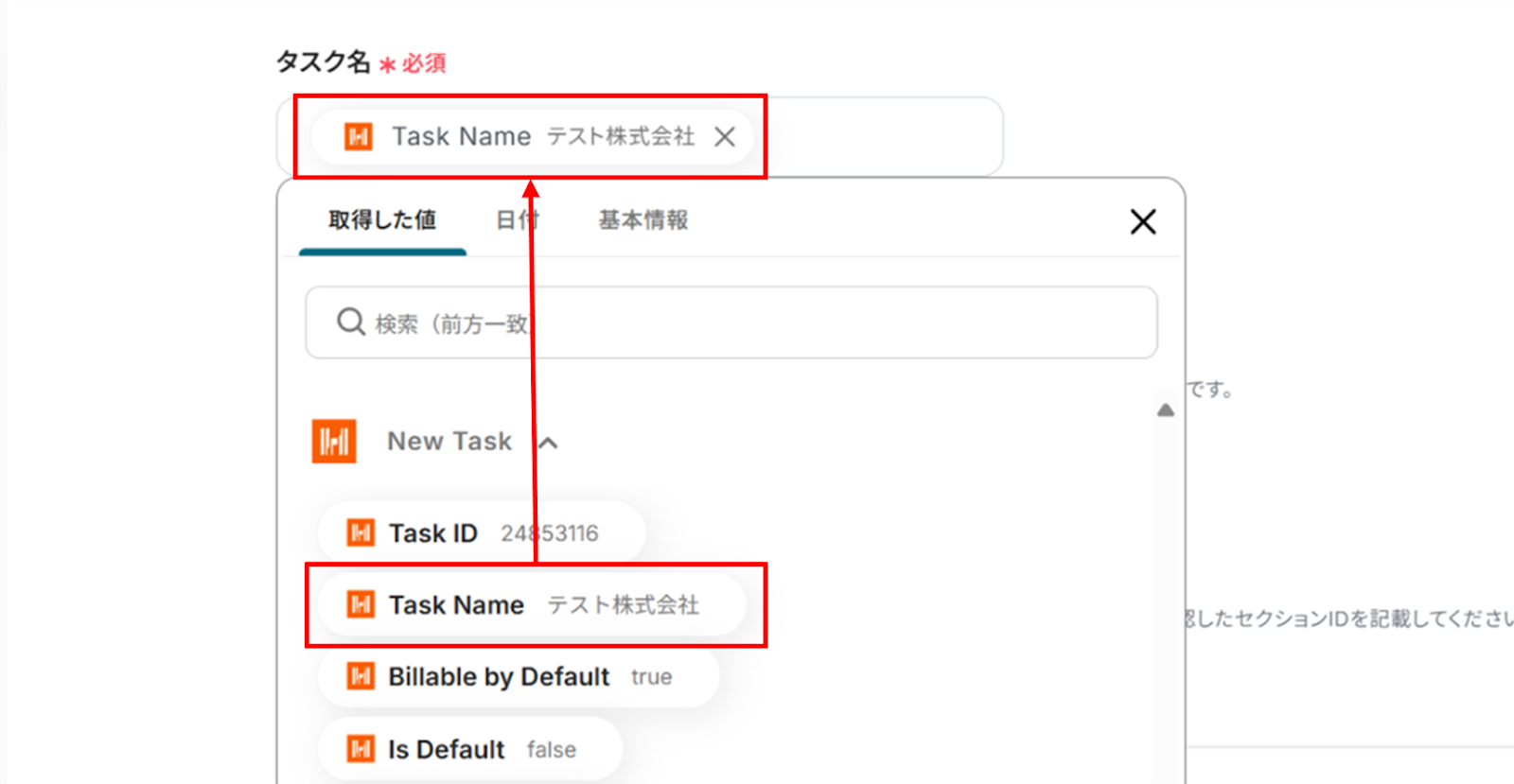
Task: Choose the Task ID value 24853116
Action: point(482,533)
